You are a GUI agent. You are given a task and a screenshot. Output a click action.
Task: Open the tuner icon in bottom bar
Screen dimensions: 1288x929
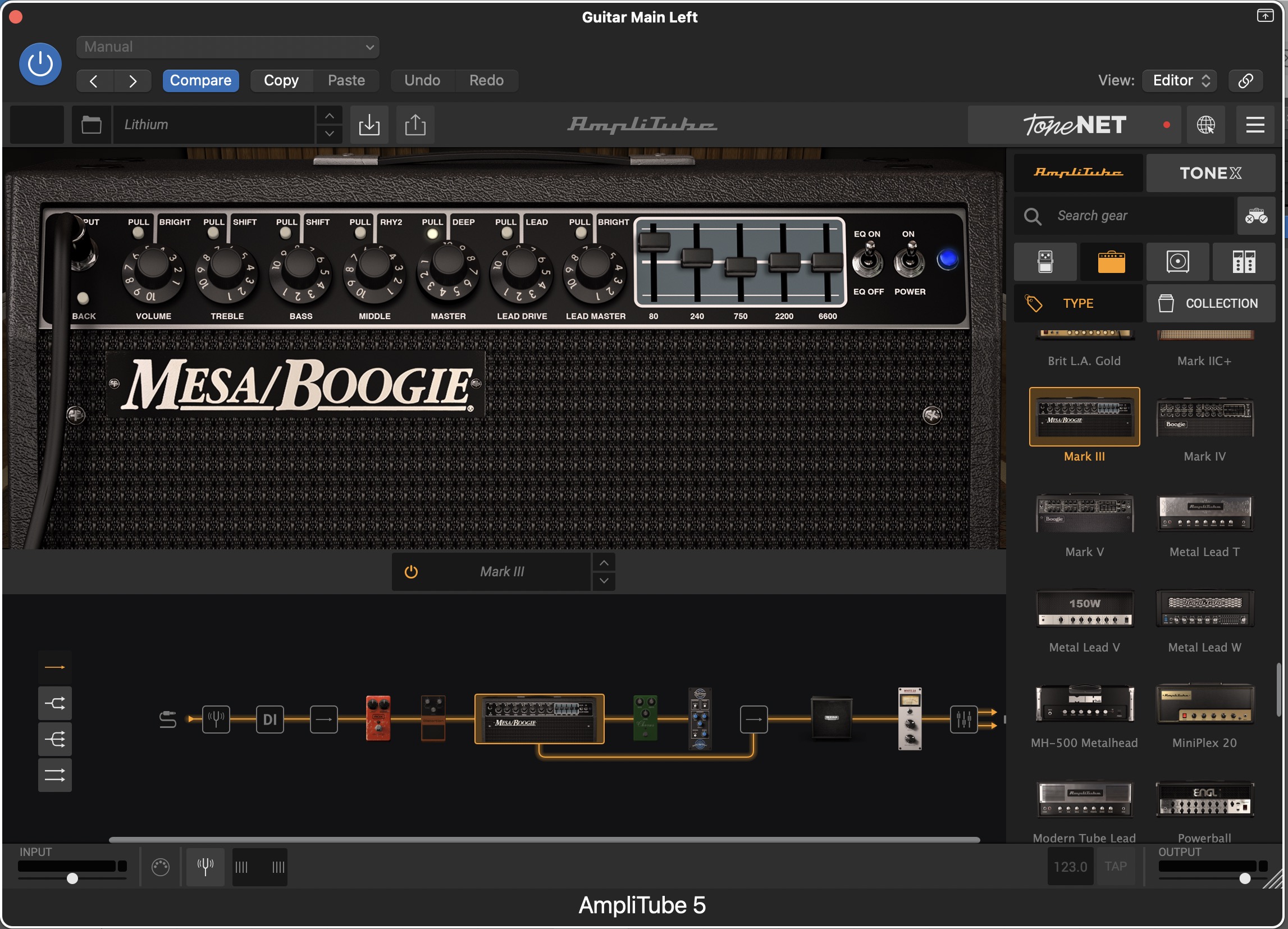(205, 867)
